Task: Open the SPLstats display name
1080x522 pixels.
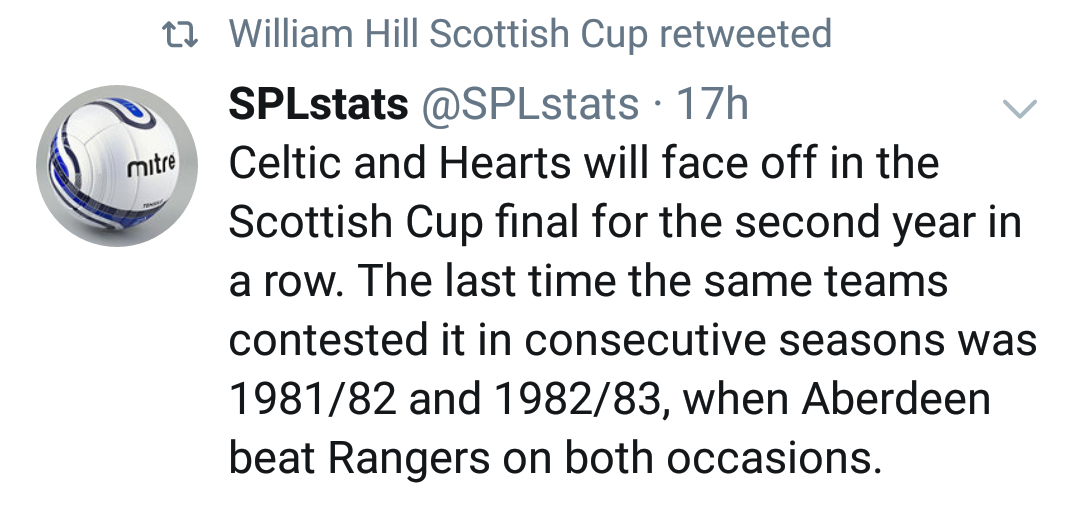Action: coord(318,105)
